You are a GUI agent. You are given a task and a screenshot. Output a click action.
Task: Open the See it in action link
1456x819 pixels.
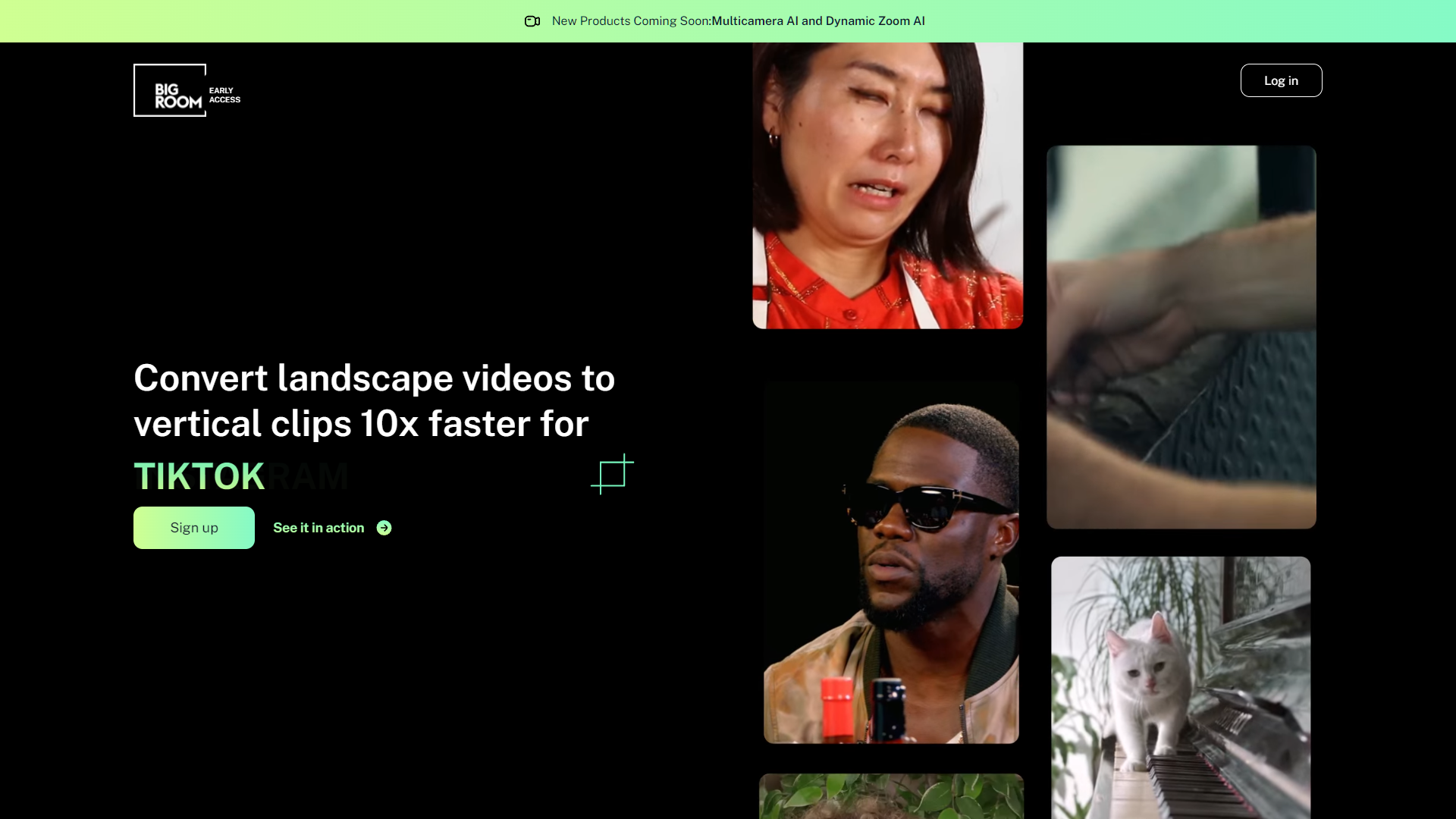pyautogui.click(x=318, y=528)
